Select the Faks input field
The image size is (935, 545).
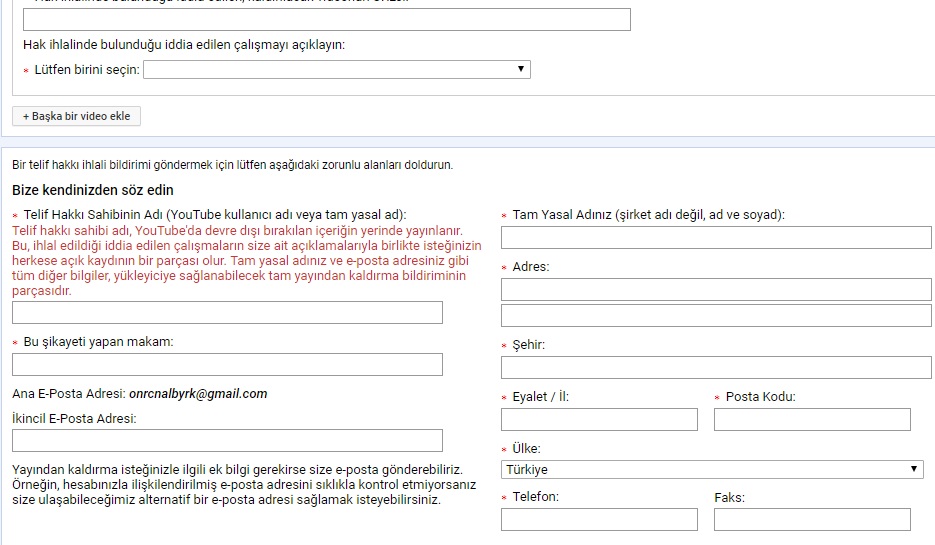pos(812,520)
